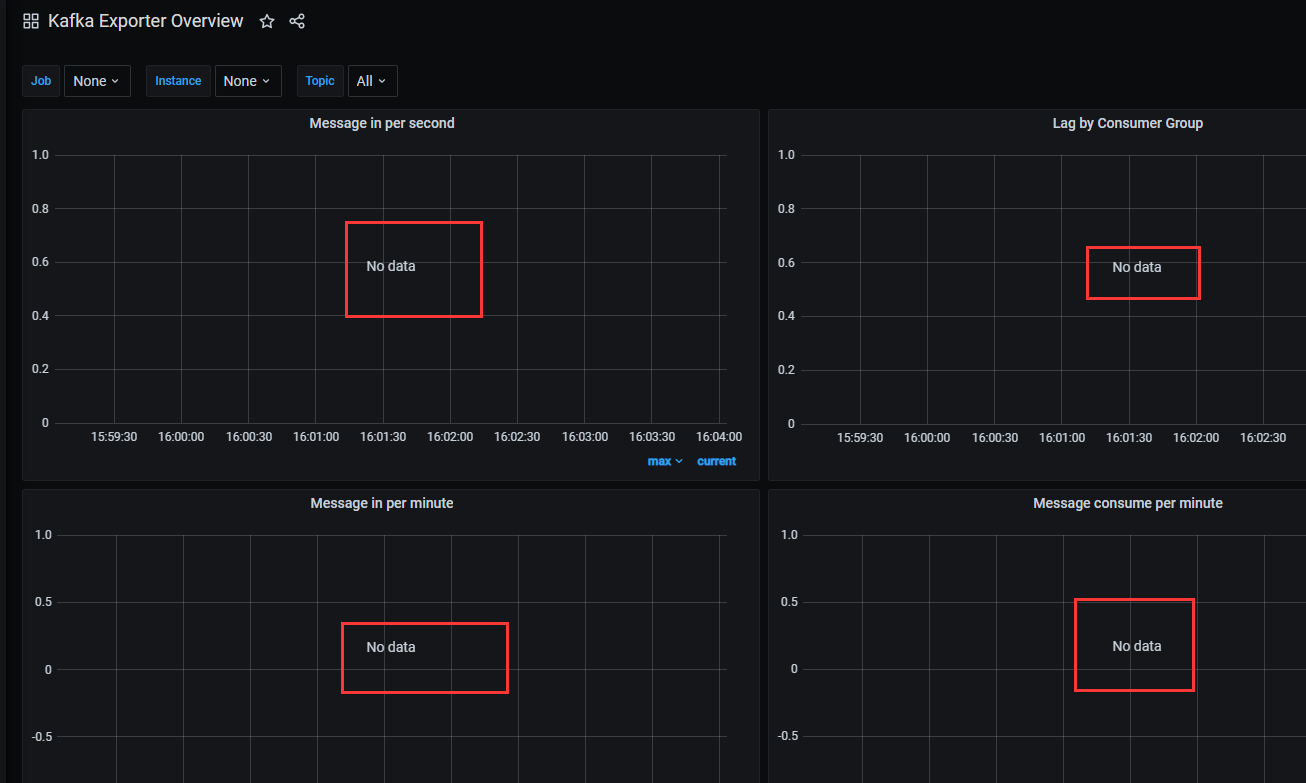The height and width of the screenshot is (783, 1306).
Task: Open the dashboards grid icon
Action: (30, 20)
